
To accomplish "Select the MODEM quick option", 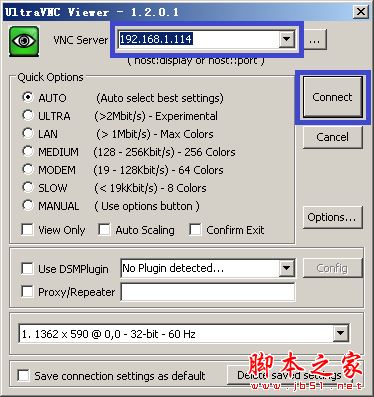I will pyautogui.click(x=28, y=169).
